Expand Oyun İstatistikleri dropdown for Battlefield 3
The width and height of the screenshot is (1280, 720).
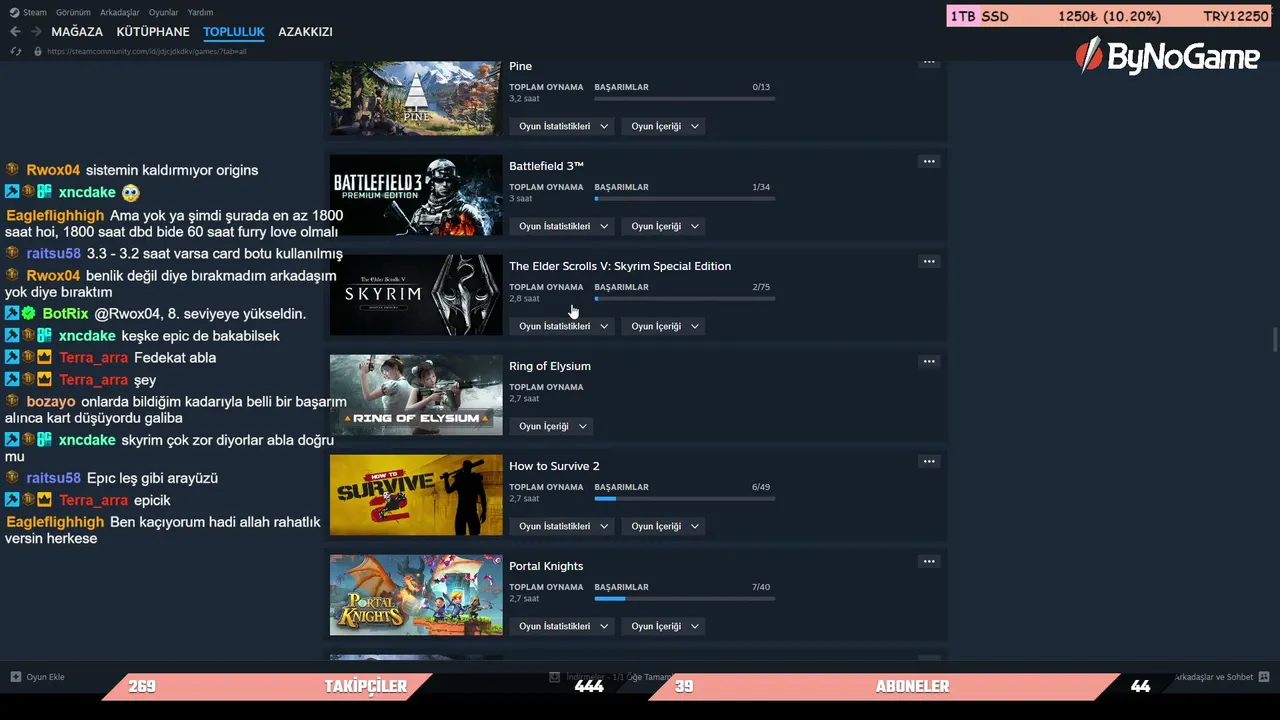(x=562, y=226)
